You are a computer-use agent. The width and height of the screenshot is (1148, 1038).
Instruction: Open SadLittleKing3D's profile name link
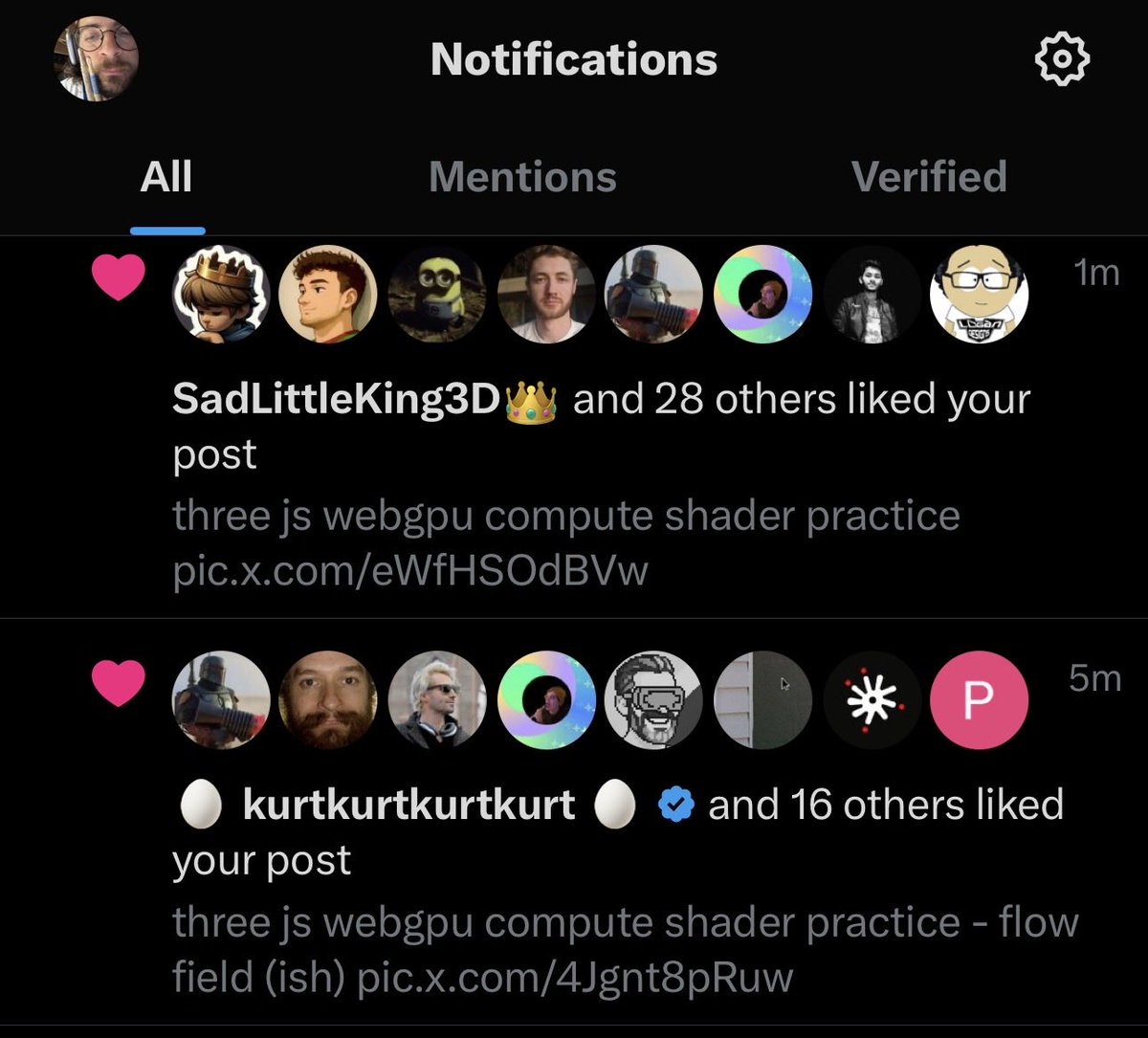click(x=336, y=400)
